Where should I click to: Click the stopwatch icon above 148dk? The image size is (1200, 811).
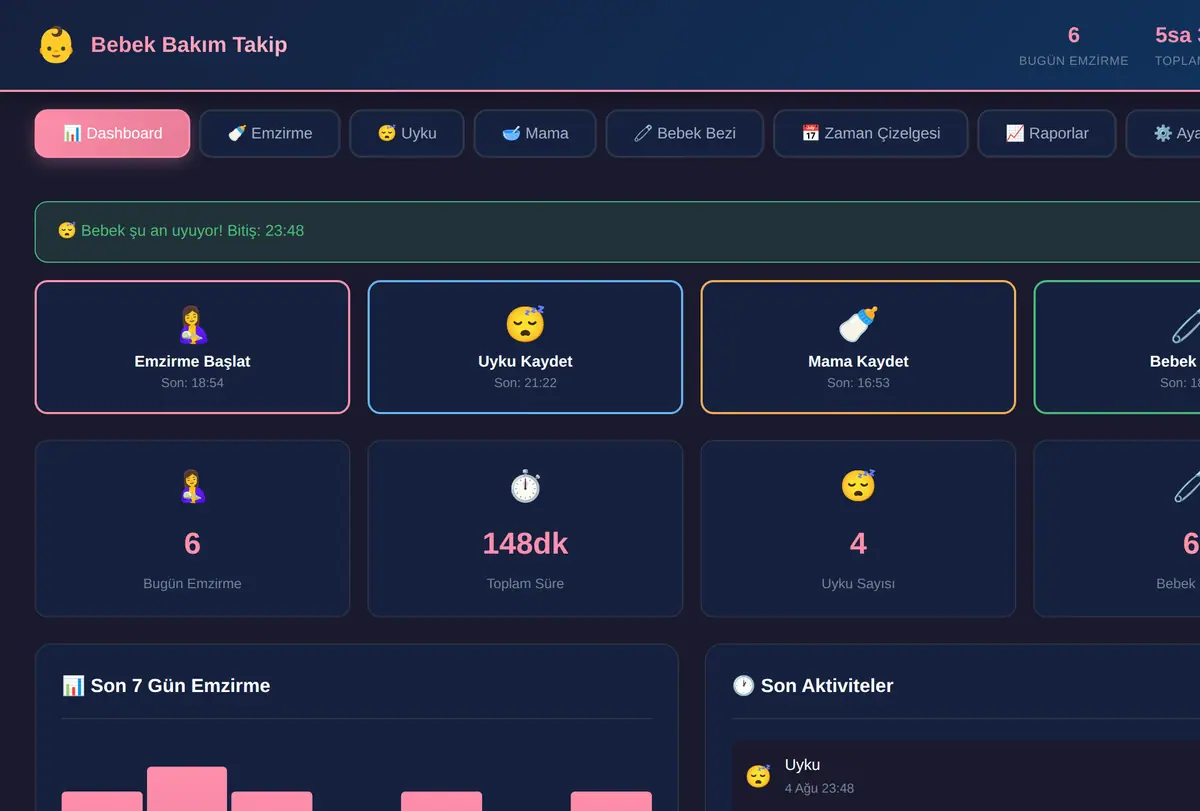[525, 486]
